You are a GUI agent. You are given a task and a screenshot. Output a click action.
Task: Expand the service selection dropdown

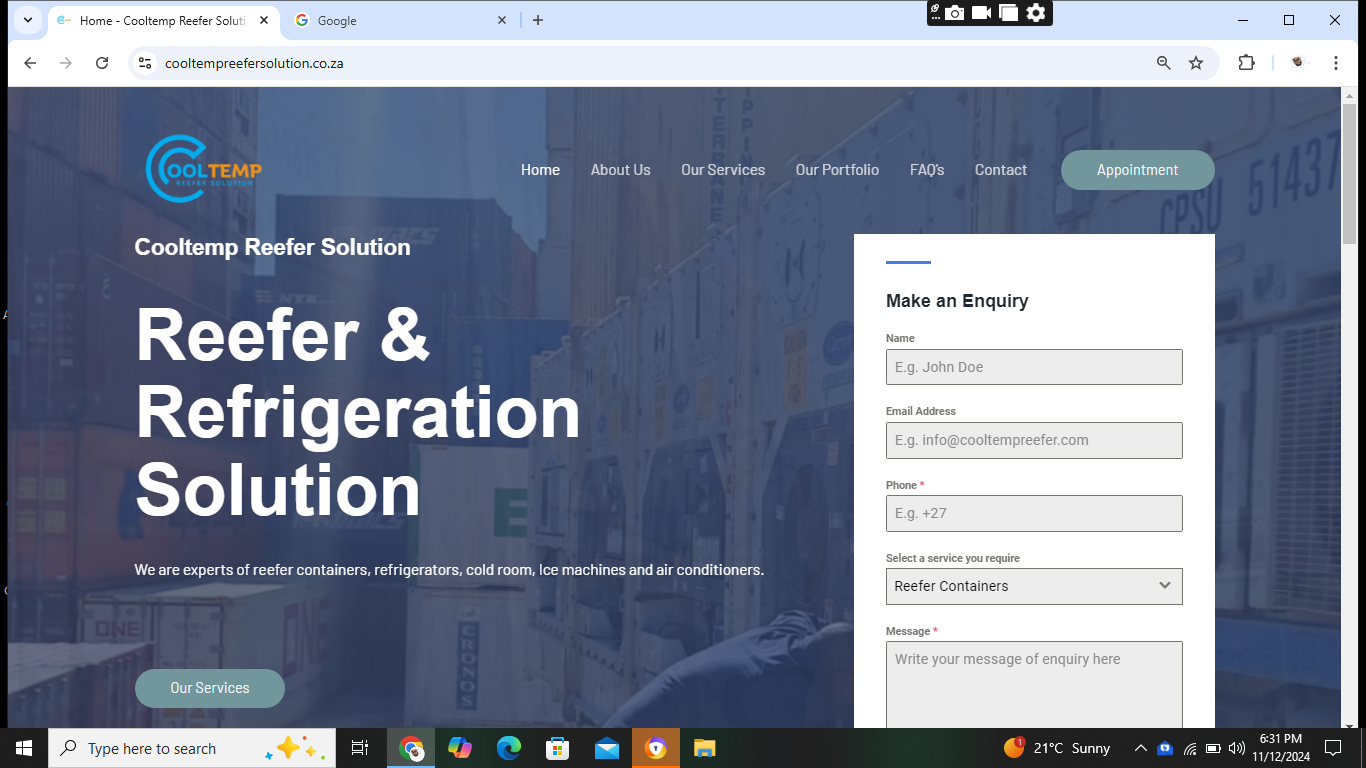point(1034,586)
